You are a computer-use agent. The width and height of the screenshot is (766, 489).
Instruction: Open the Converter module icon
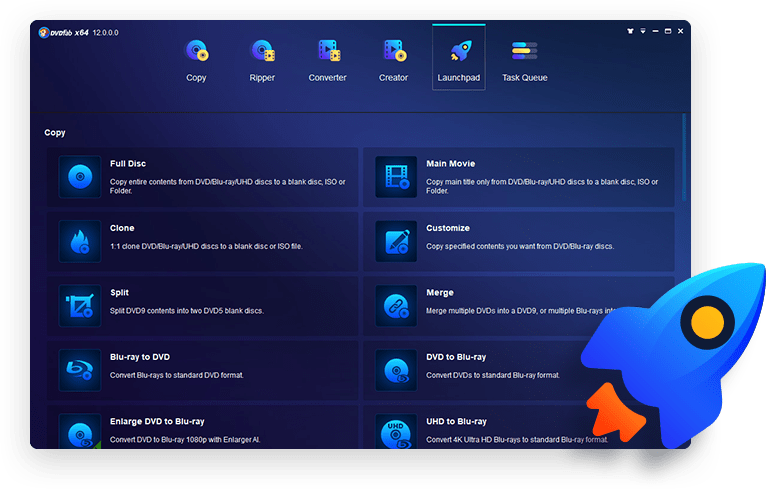click(x=329, y=51)
